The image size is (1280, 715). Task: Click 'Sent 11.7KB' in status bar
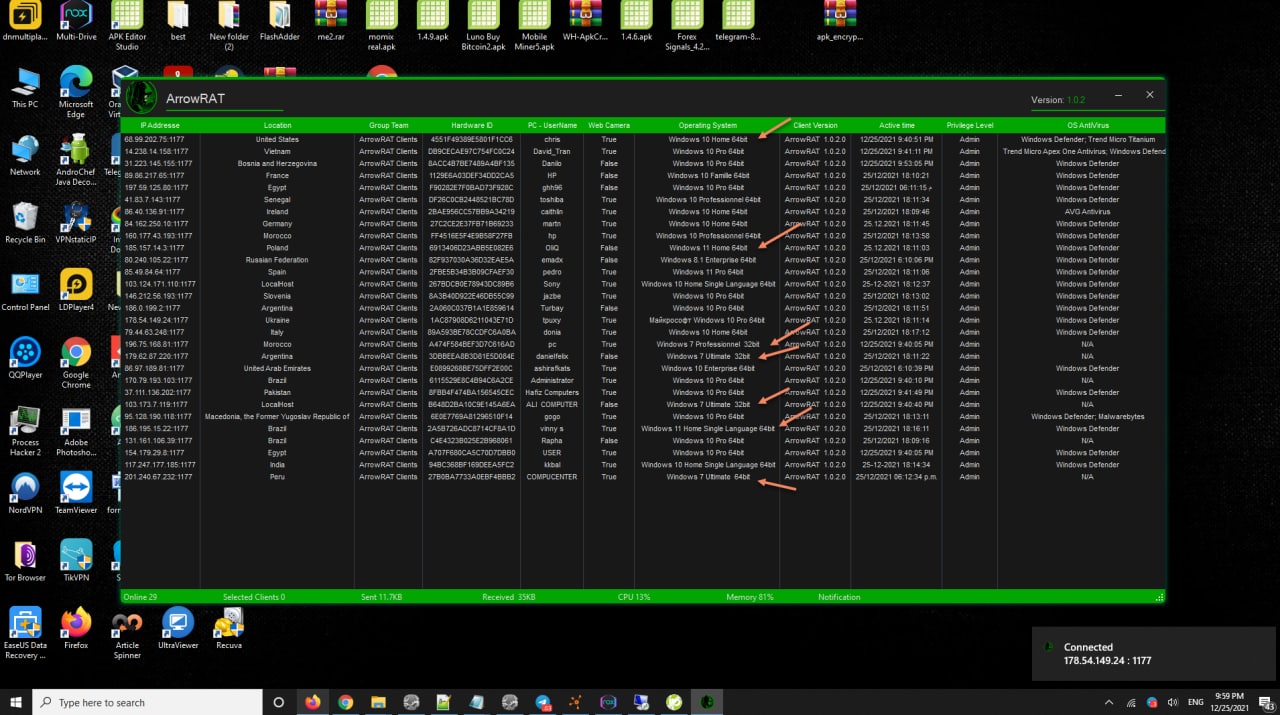point(382,597)
